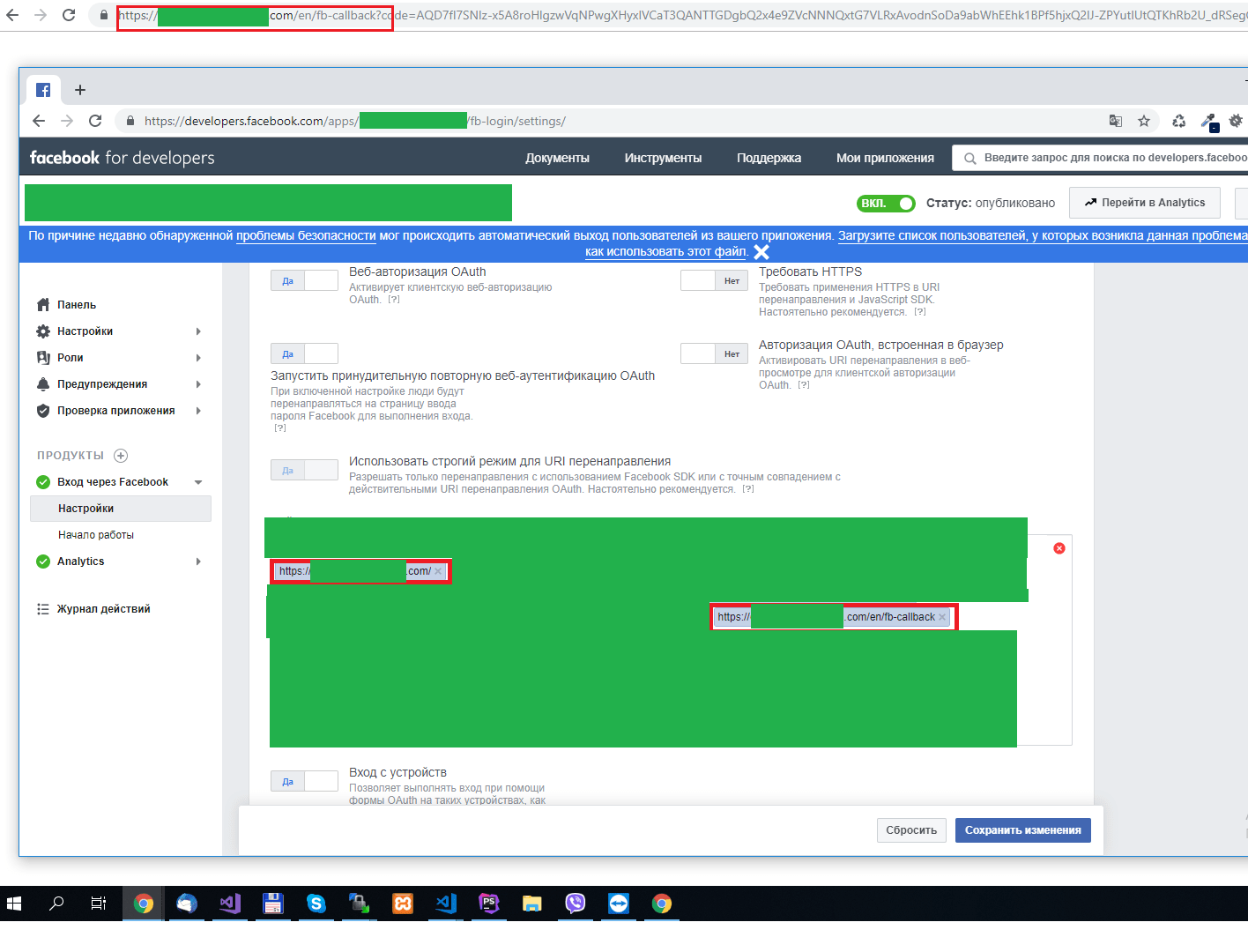Viewport: 1248px width, 952px height.
Task: Open XAMPP from the taskbar
Action: pos(402,904)
